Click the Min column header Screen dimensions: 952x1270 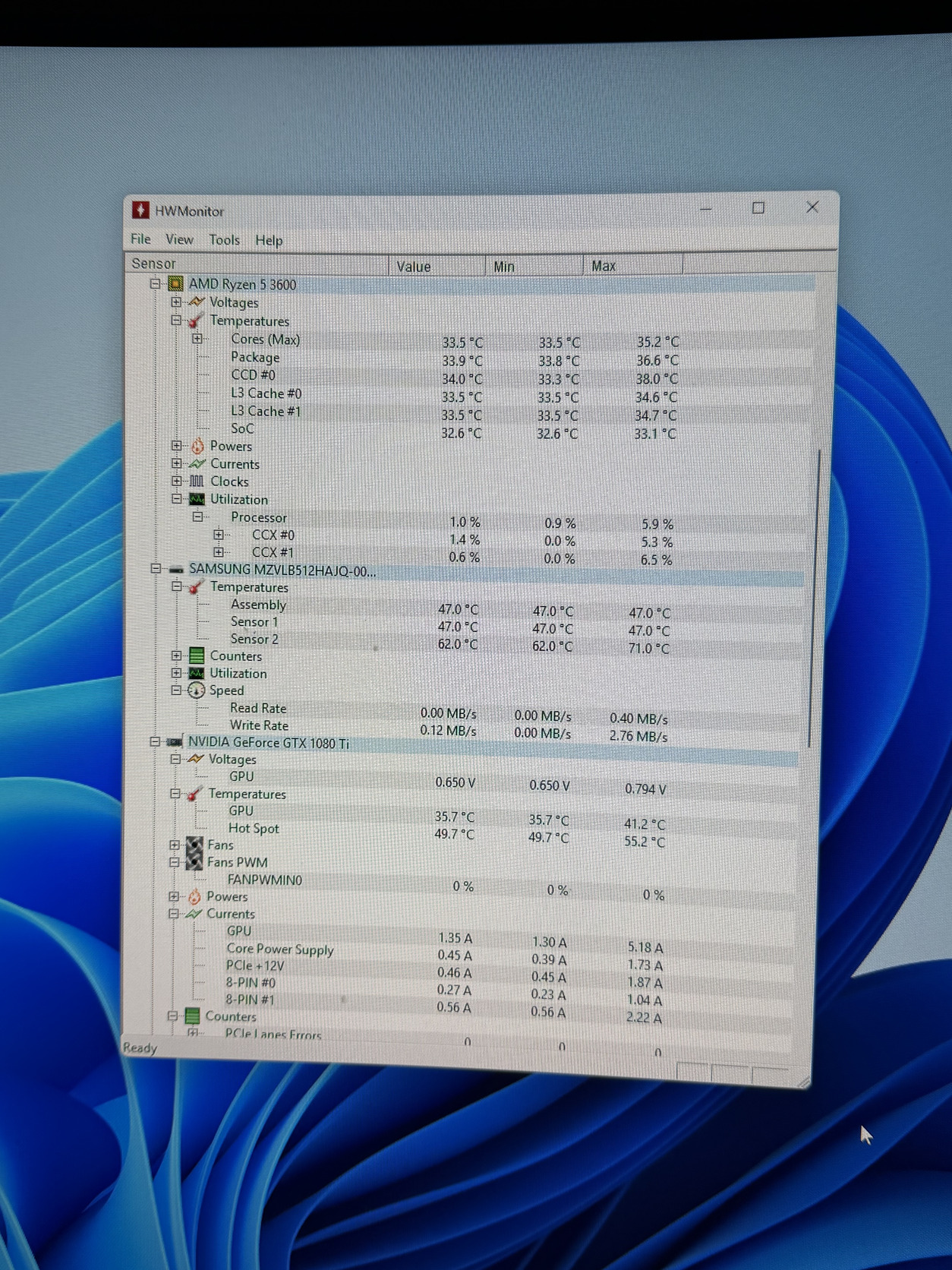pos(534,266)
